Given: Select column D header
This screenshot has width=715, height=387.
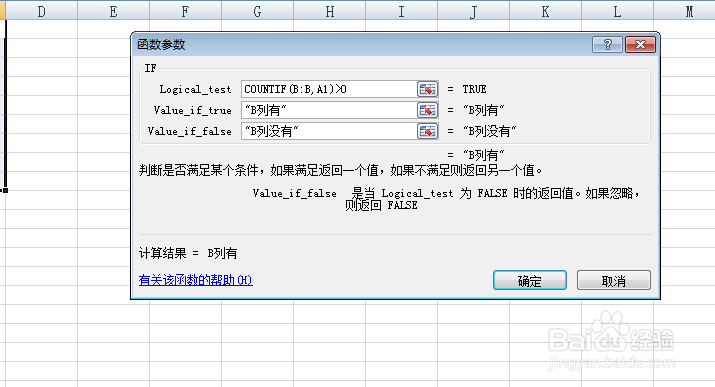Looking at the screenshot, I should pos(41,10).
